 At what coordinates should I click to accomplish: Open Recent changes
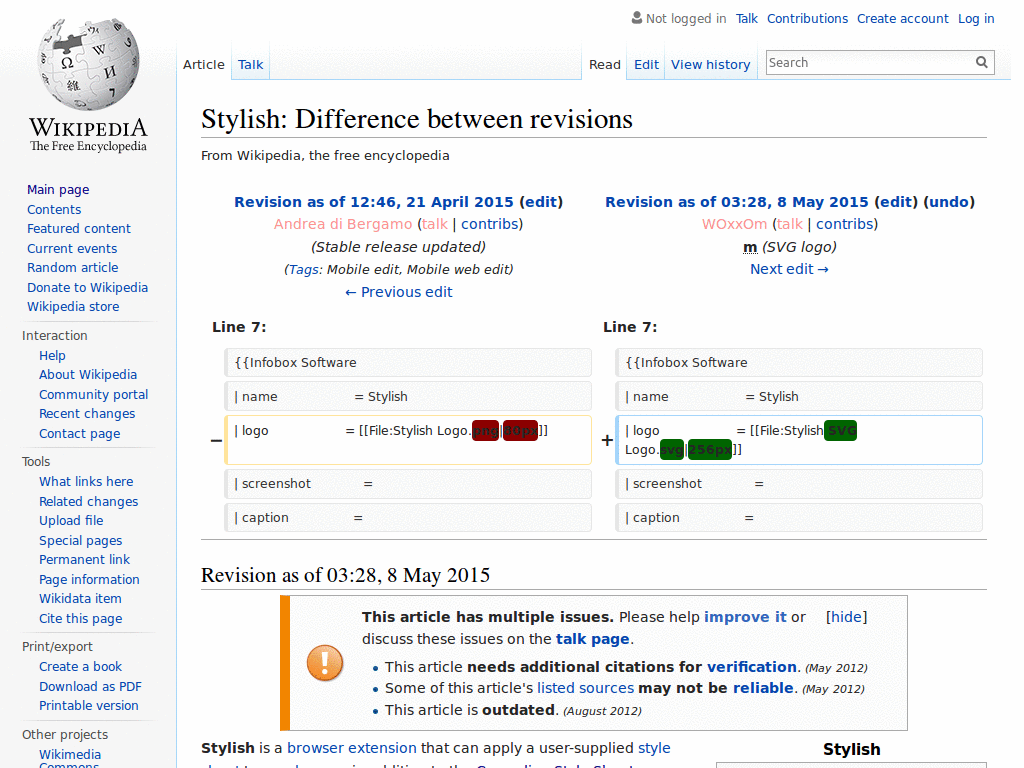87,413
